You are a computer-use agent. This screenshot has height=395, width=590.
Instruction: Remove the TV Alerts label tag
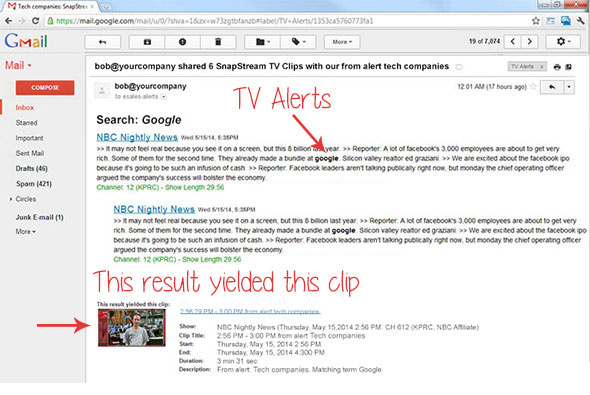tap(542, 67)
